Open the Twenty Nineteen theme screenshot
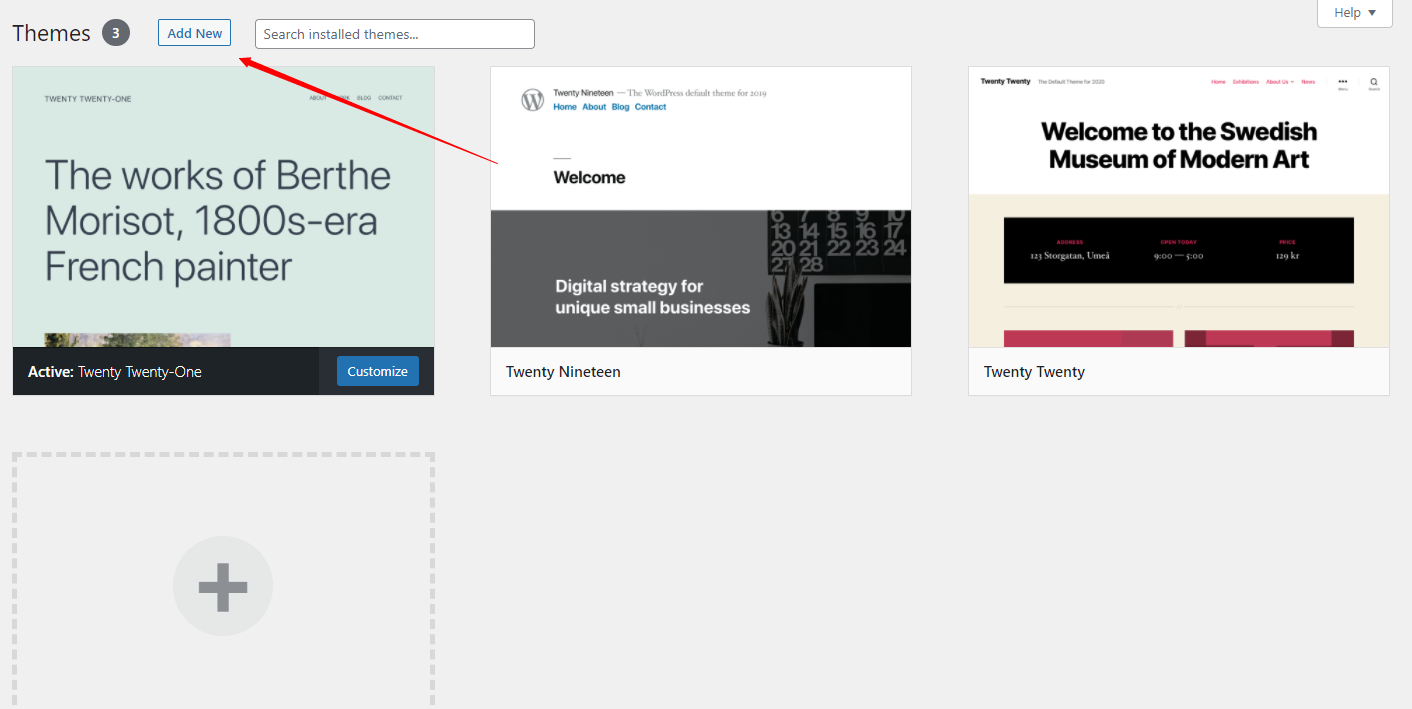Viewport: 1412px width, 709px height. click(701, 207)
